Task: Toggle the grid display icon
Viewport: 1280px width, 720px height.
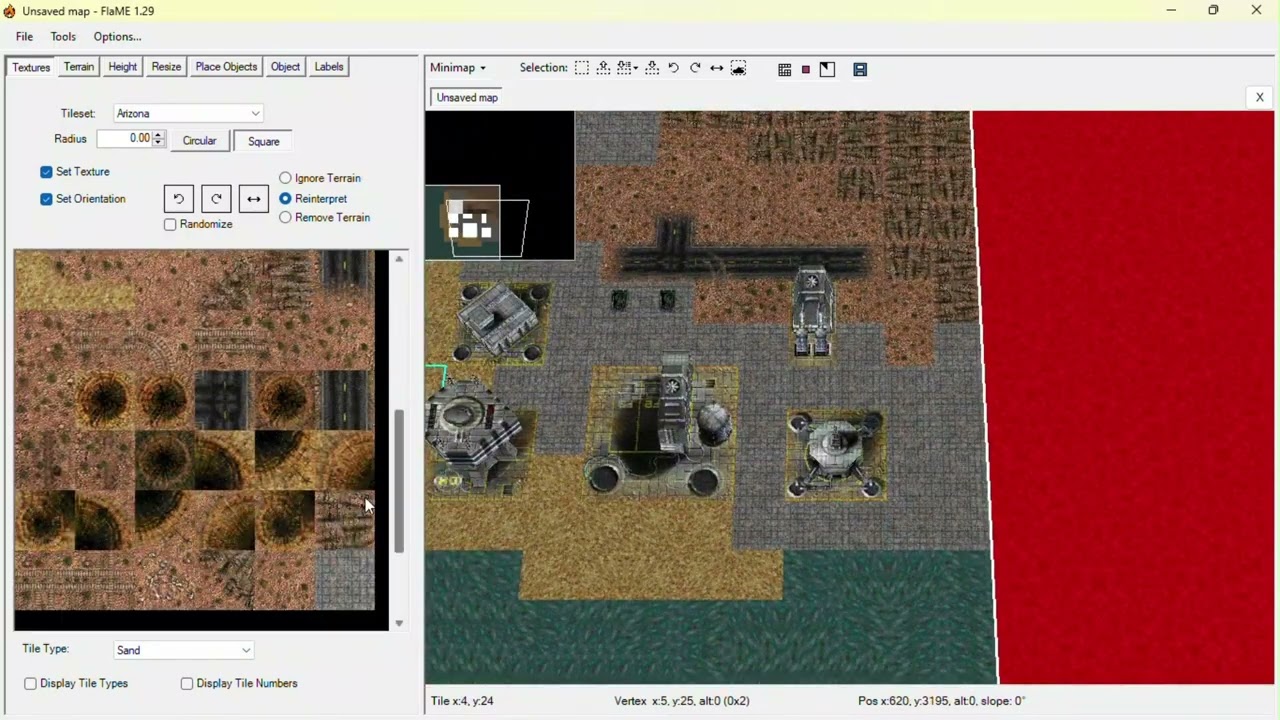Action: click(785, 69)
